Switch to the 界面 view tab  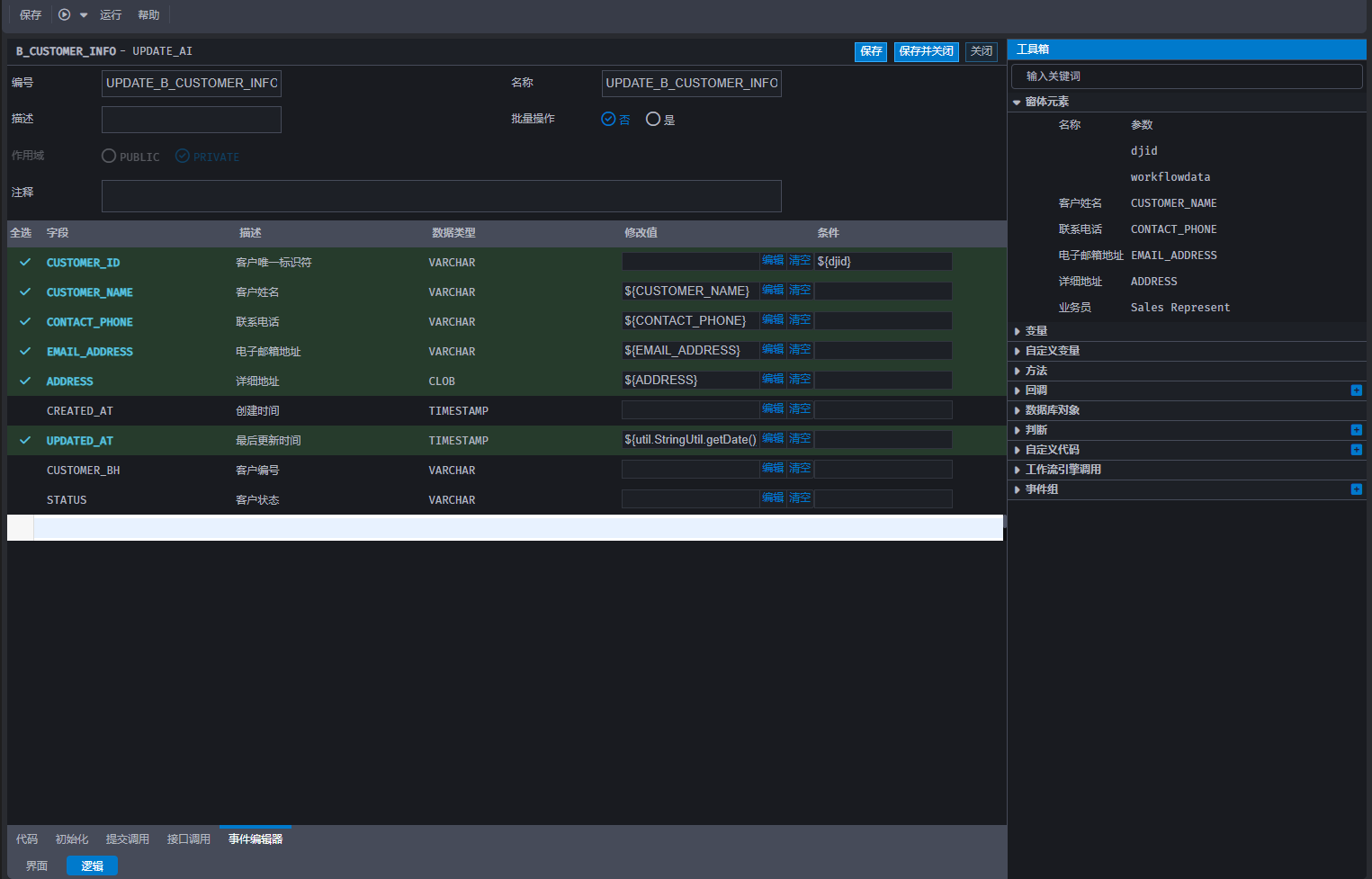37,866
